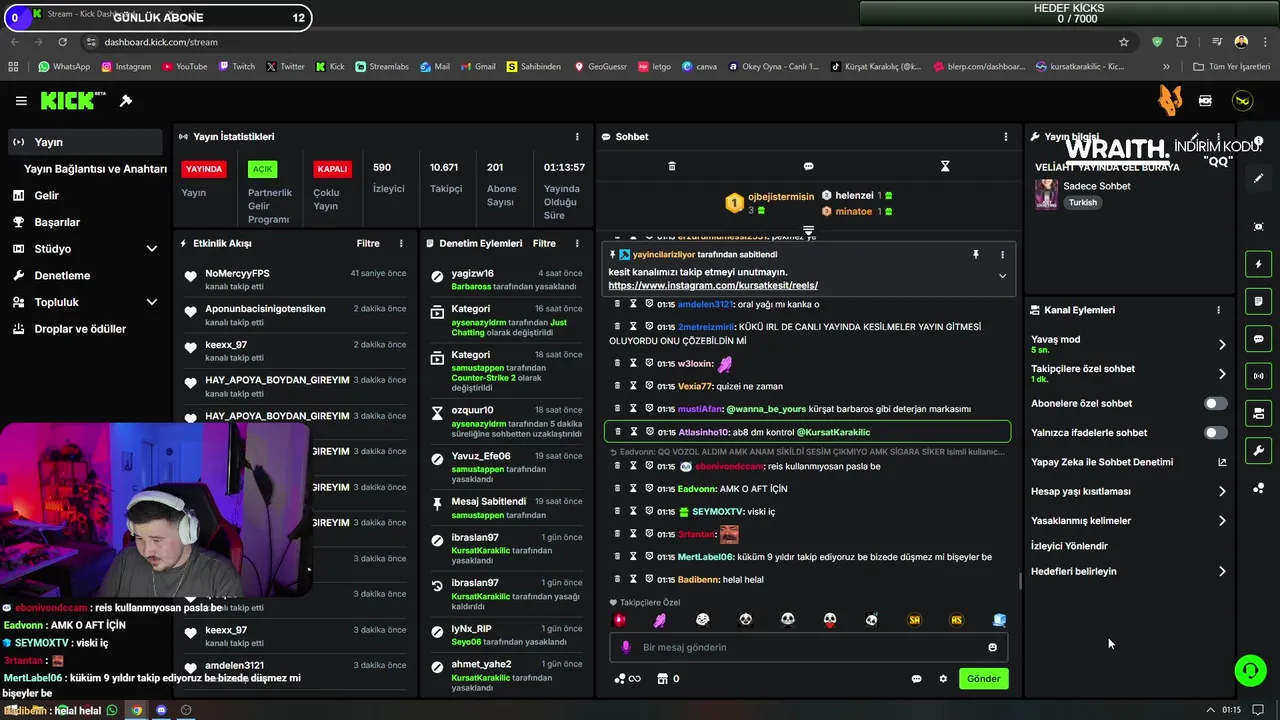Click the pencil edit icon in right sidebar

click(x=1259, y=178)
